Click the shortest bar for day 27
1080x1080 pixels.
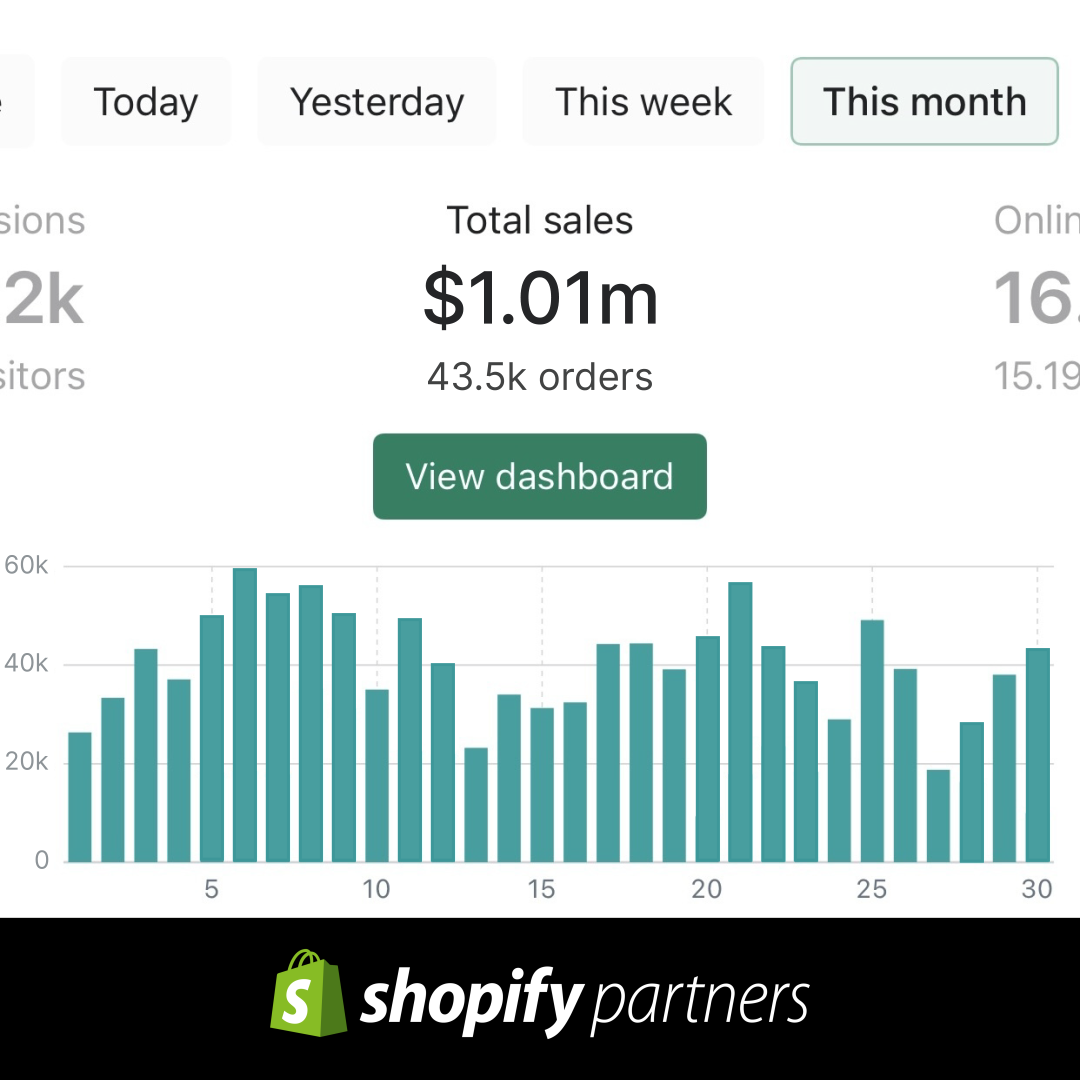(938, 815)
